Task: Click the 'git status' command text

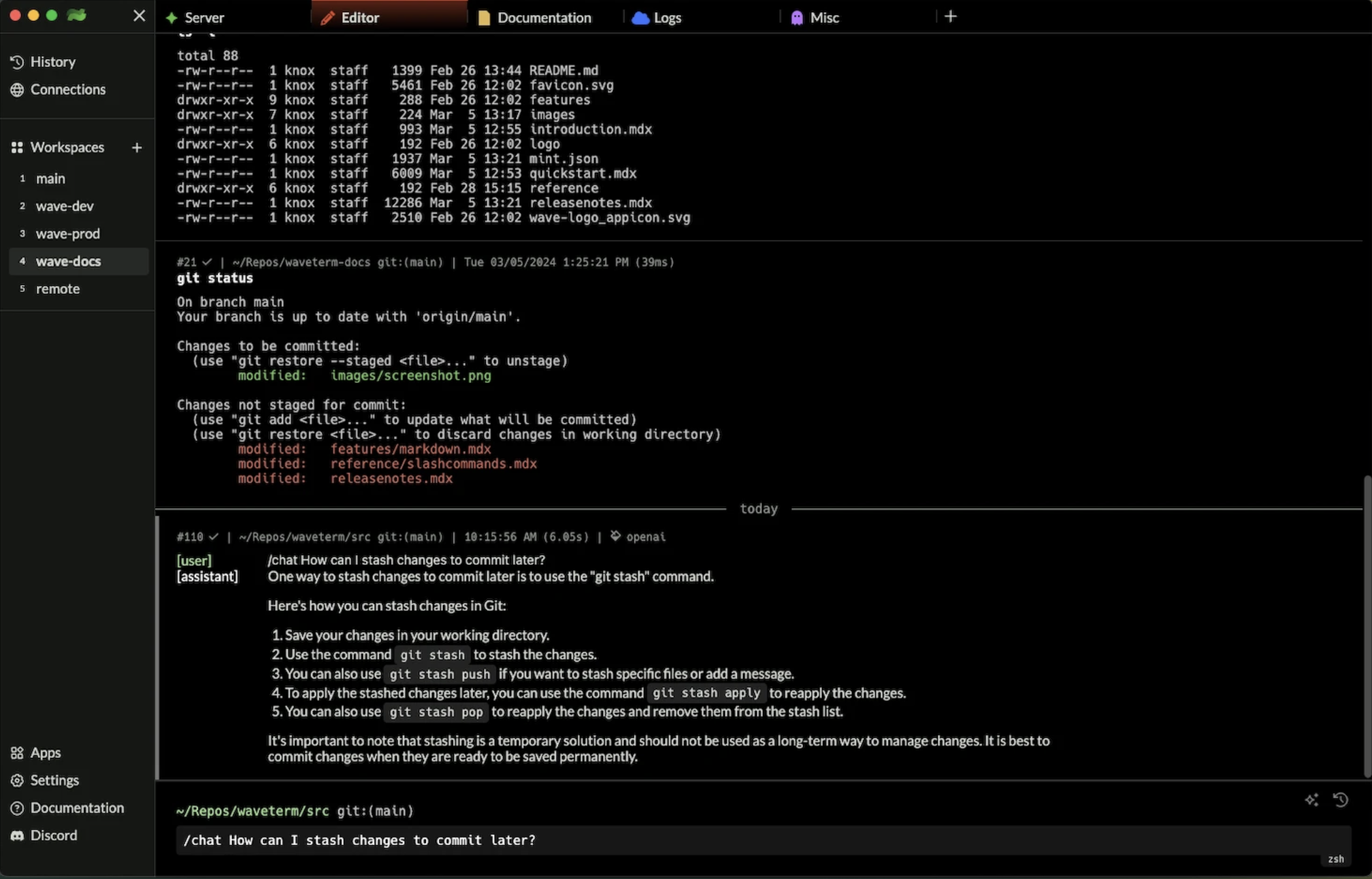Action: (215, 278)
